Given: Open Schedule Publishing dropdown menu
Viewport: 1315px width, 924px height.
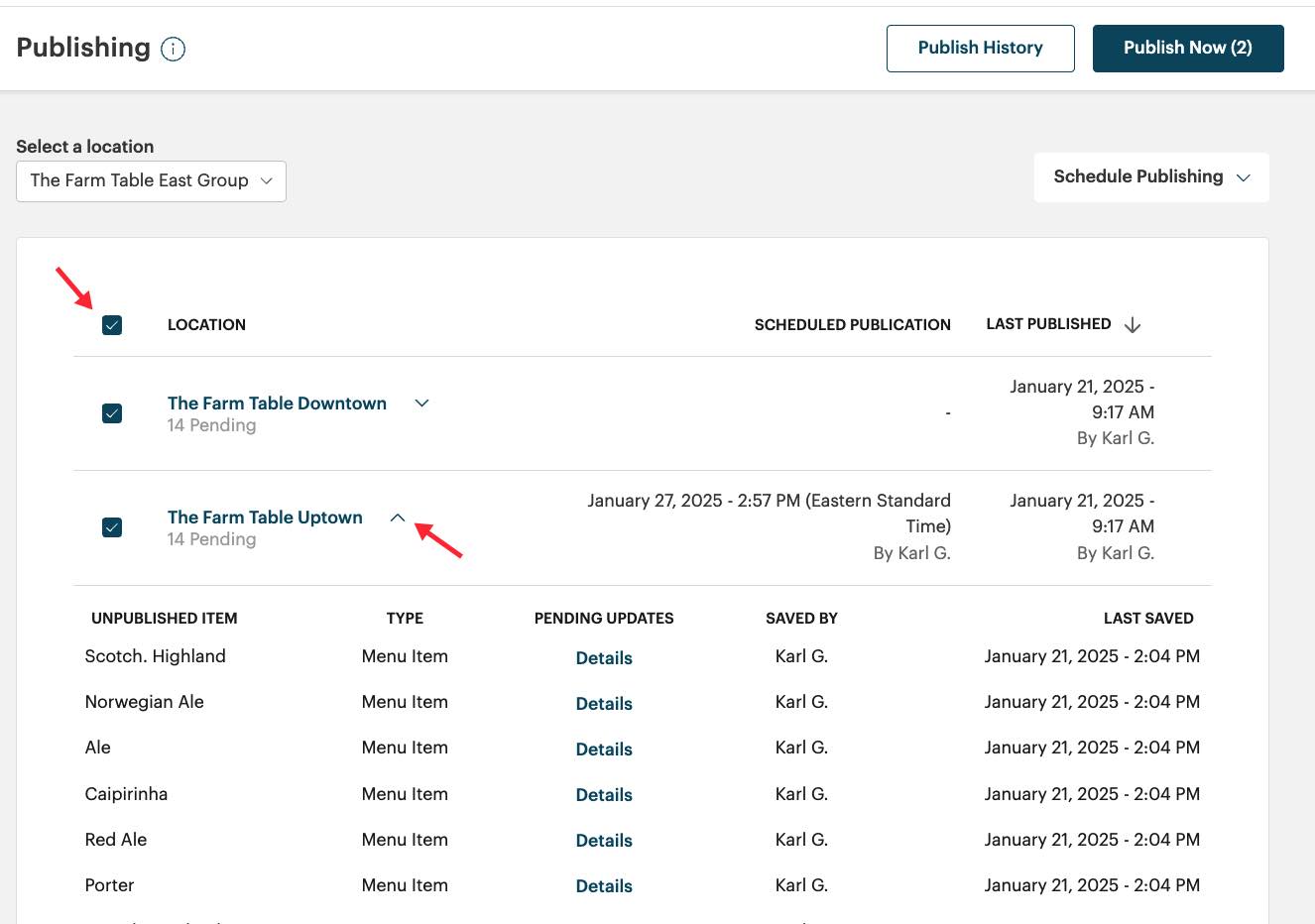Looking at the screenshot, I should [1150, 177].
